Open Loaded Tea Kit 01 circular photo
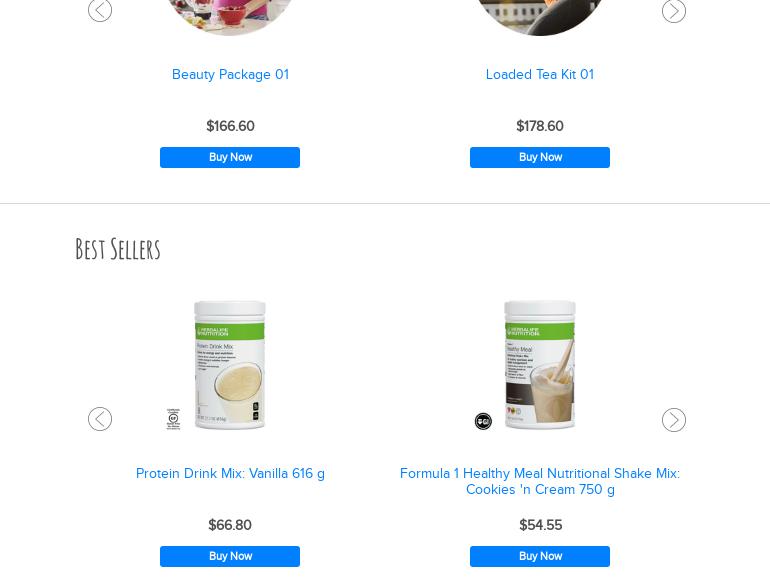The image size is (770, 584). (x=540, y=16)
